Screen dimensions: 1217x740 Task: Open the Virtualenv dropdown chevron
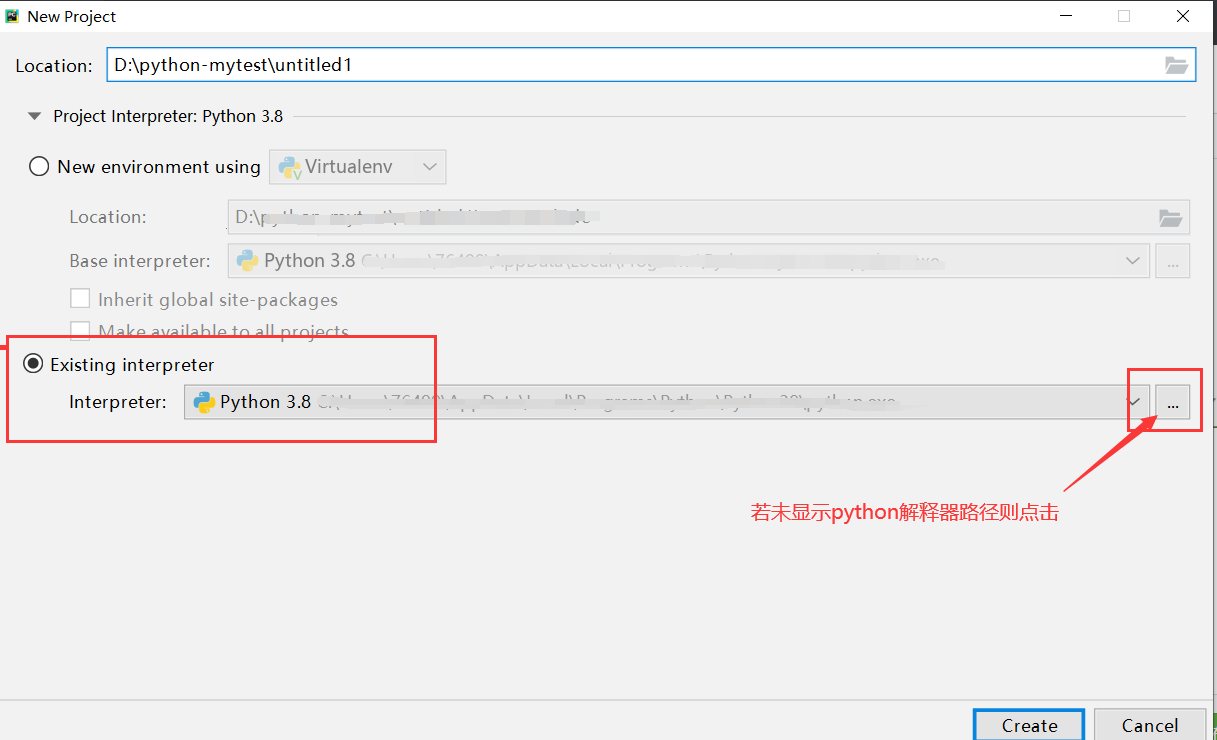pos(430,167)
